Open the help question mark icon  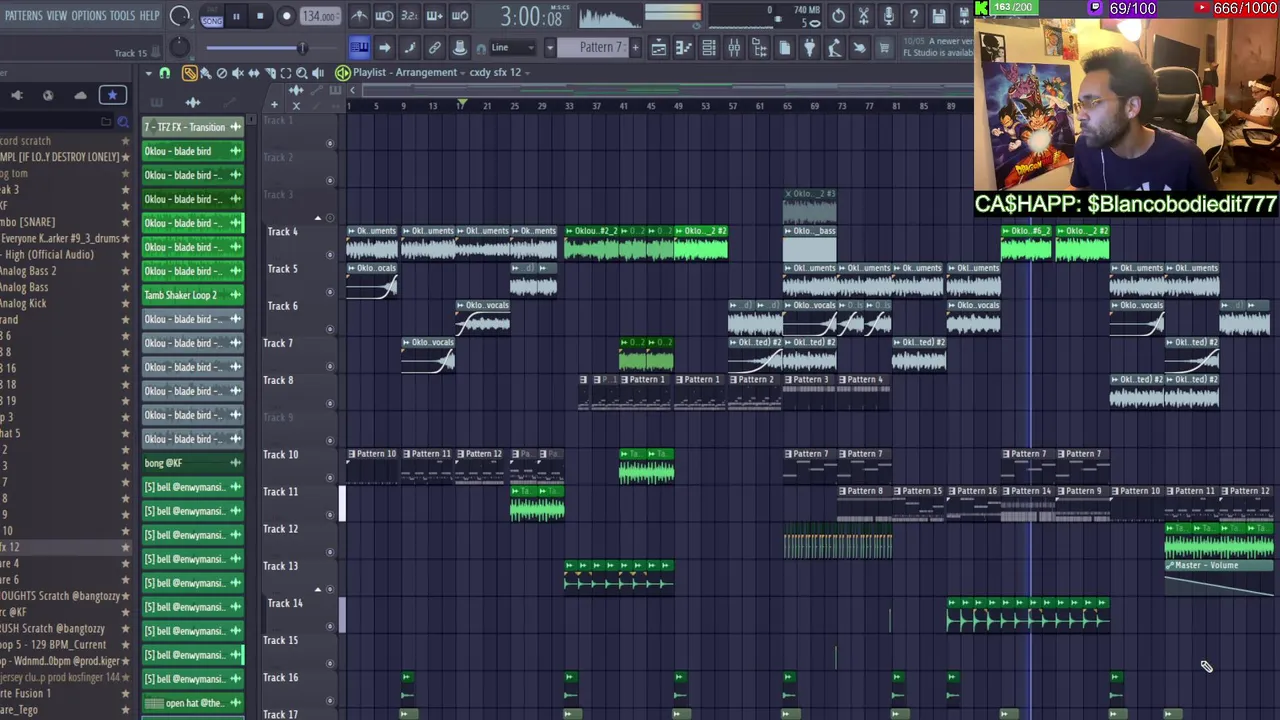[913, 16]
